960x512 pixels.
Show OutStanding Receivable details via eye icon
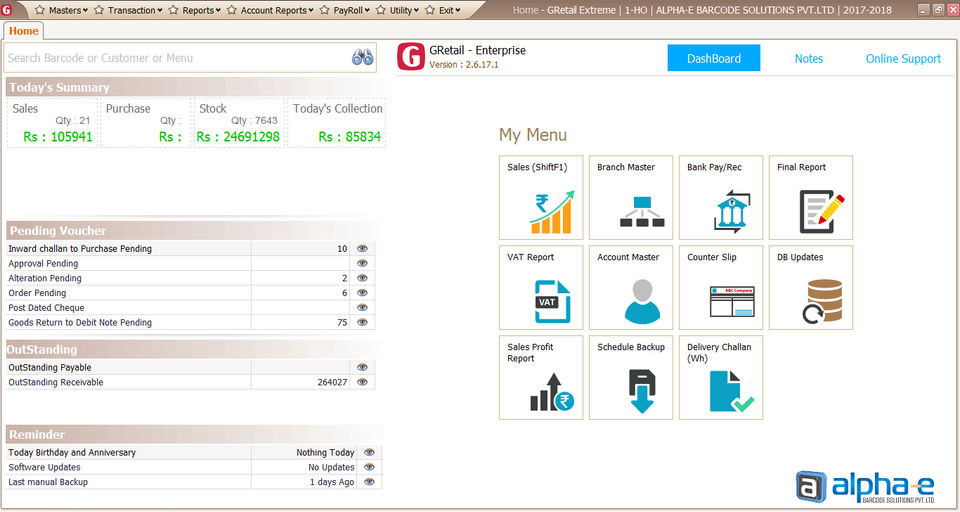point(362,382)
